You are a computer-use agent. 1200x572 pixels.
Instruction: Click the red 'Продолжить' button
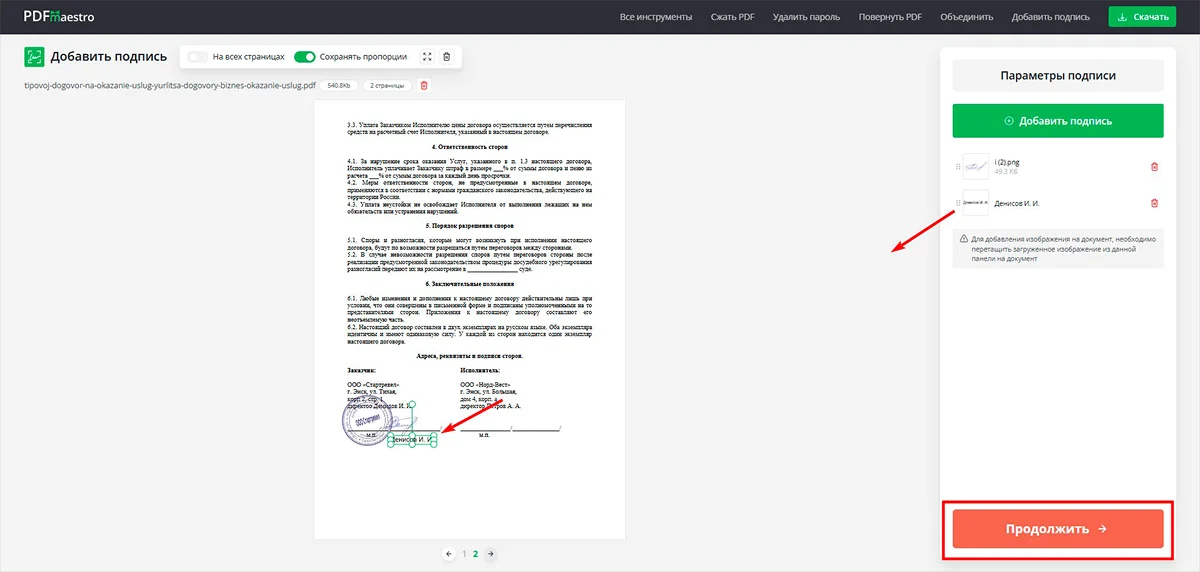click(x=1057, y=528)
